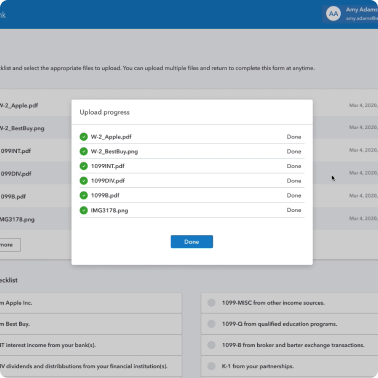
Task: Select 1099DIV.pdf in upload progress list
Action: pos(108,181)
